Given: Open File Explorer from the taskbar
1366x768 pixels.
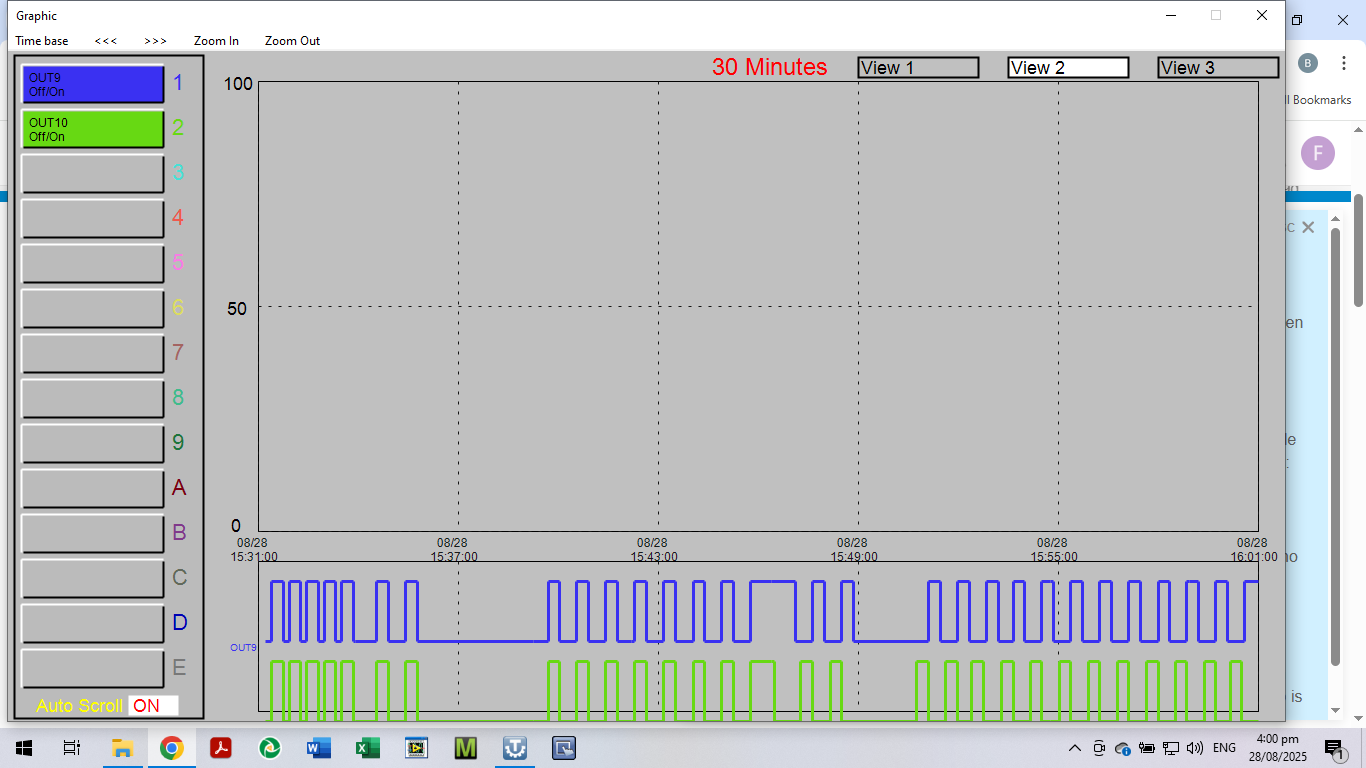Looking at the screenshot, I should [122, 748].
